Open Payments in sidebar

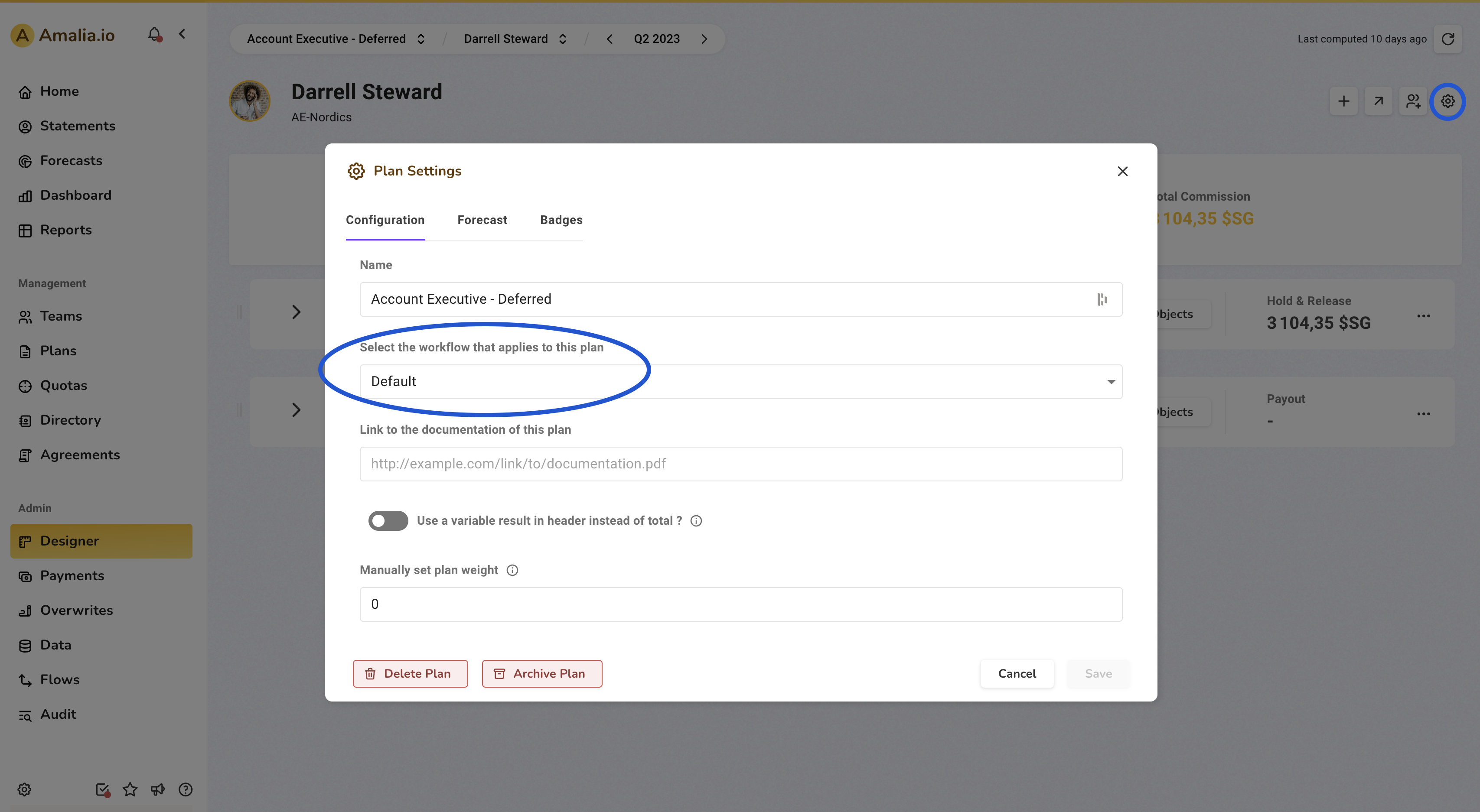coord(101,576)
